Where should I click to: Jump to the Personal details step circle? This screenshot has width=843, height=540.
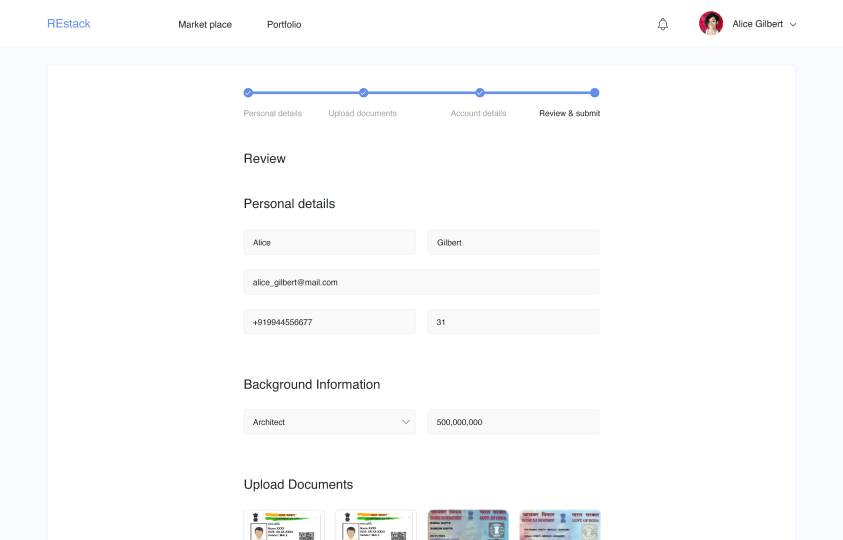pos(248,93)
